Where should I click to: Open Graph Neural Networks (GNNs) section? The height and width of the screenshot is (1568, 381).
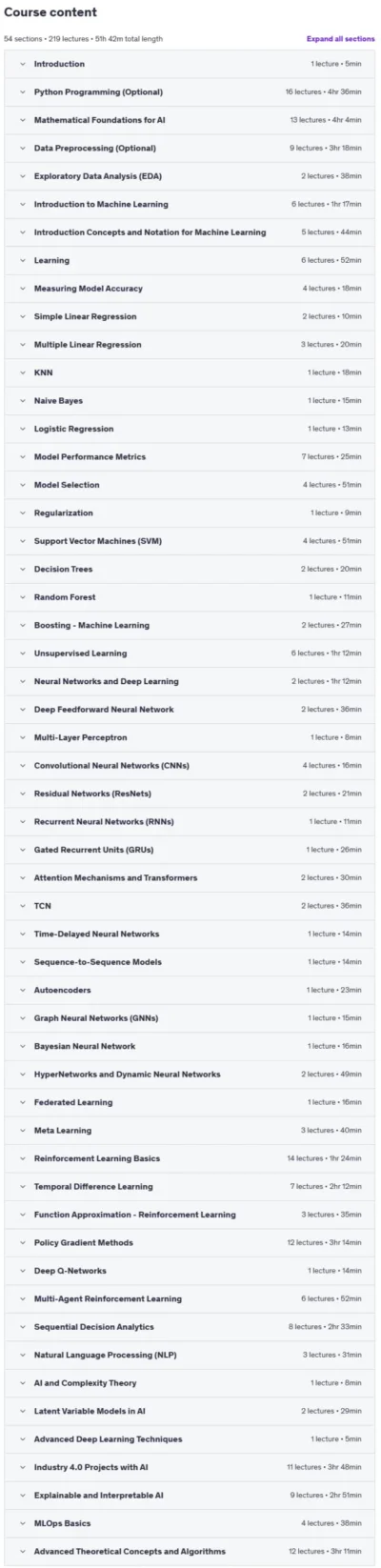point(190,1018)
